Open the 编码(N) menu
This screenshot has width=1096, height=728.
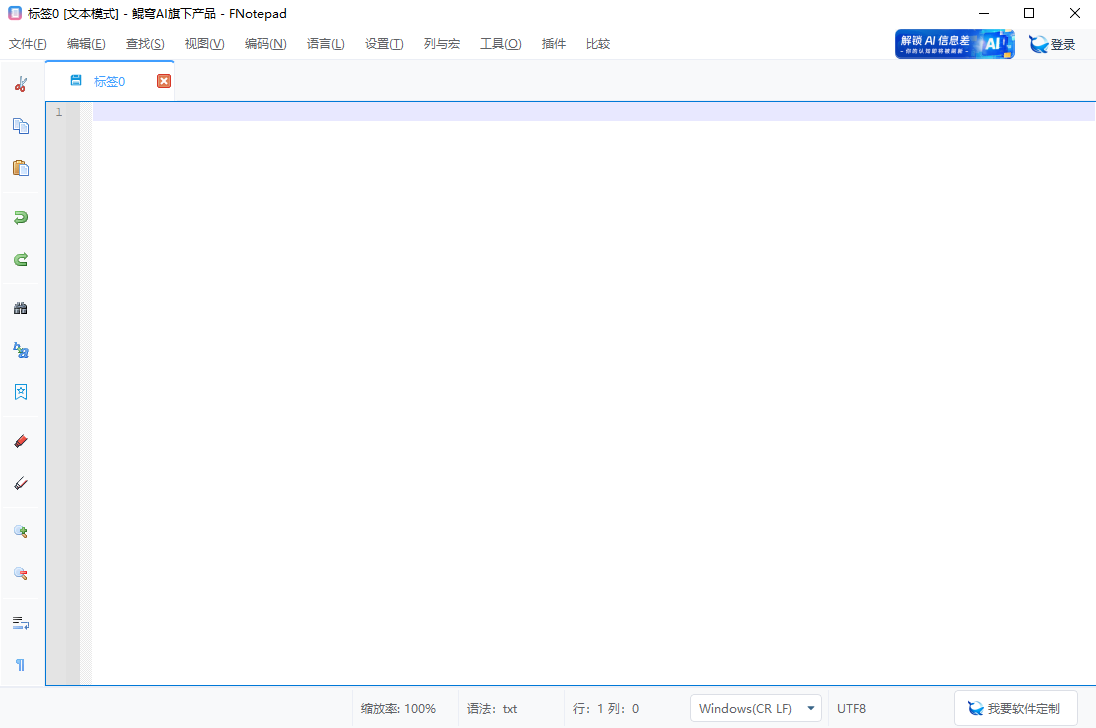[265, 43]
